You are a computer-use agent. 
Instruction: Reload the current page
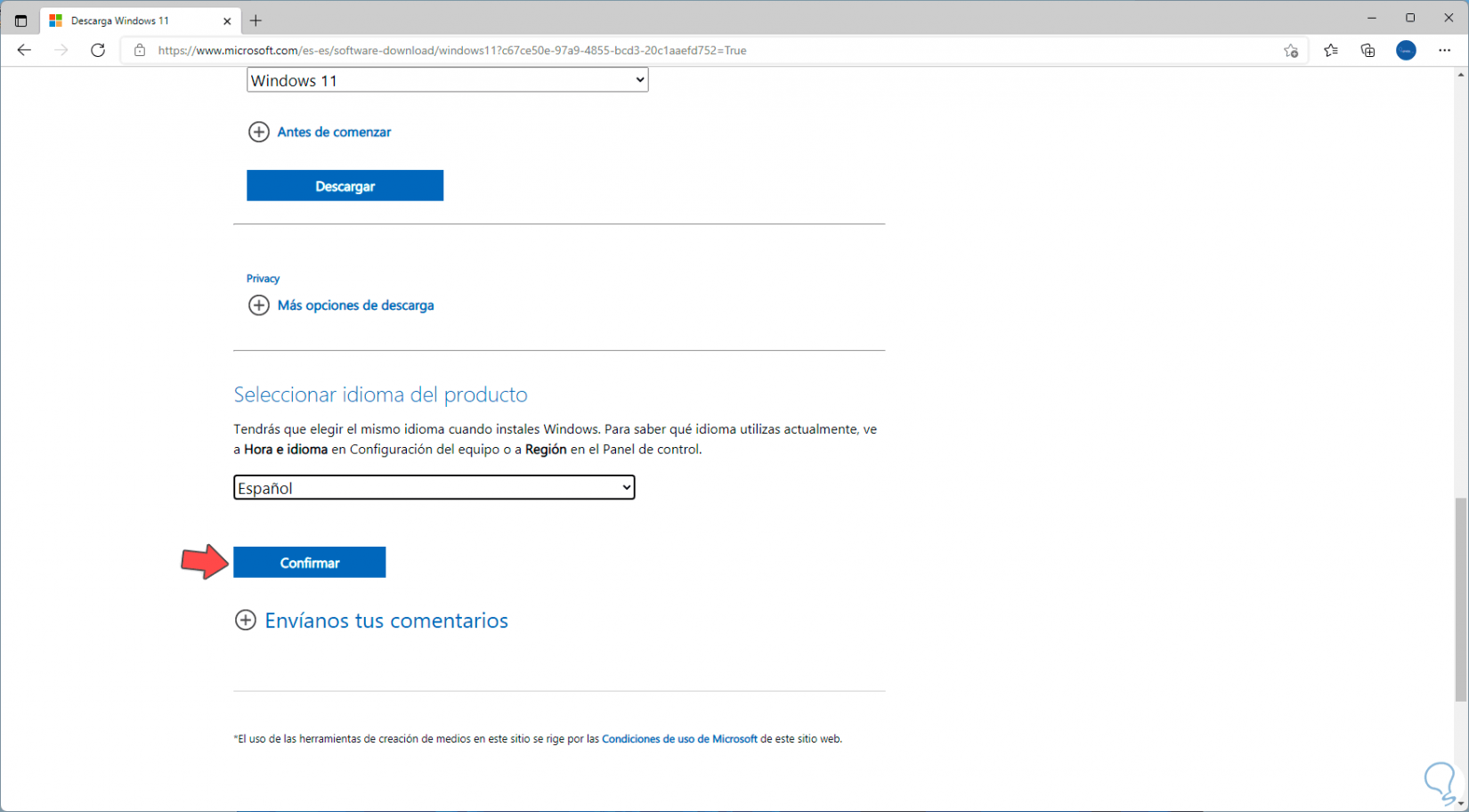pos(98,51)
